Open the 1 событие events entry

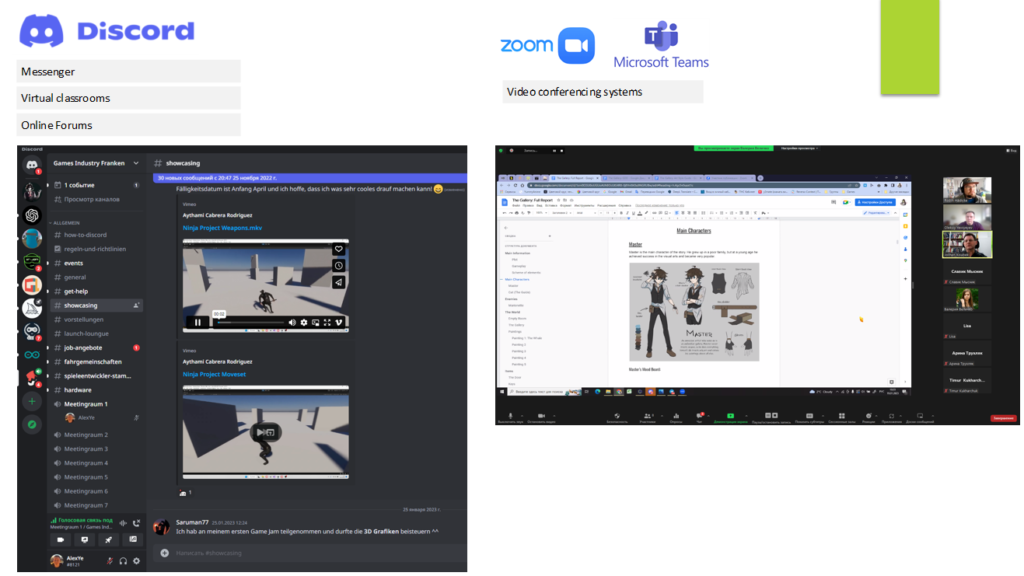click(x=96, y=185)
